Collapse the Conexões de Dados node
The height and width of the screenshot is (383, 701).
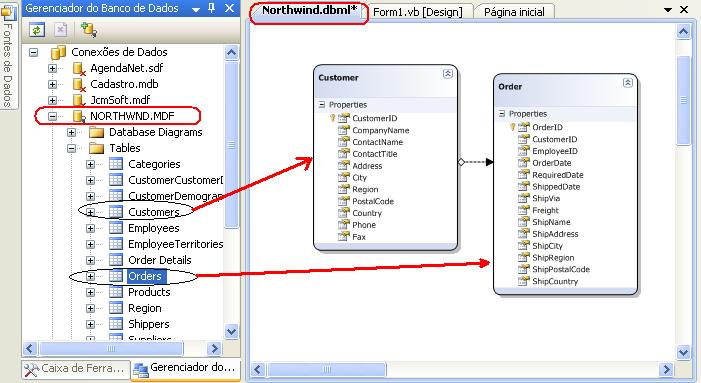[34, 52]
